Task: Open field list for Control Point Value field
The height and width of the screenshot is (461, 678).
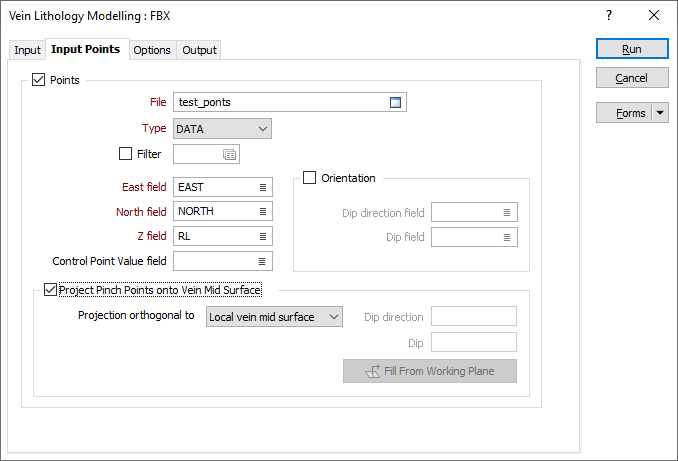Action: 262,261
